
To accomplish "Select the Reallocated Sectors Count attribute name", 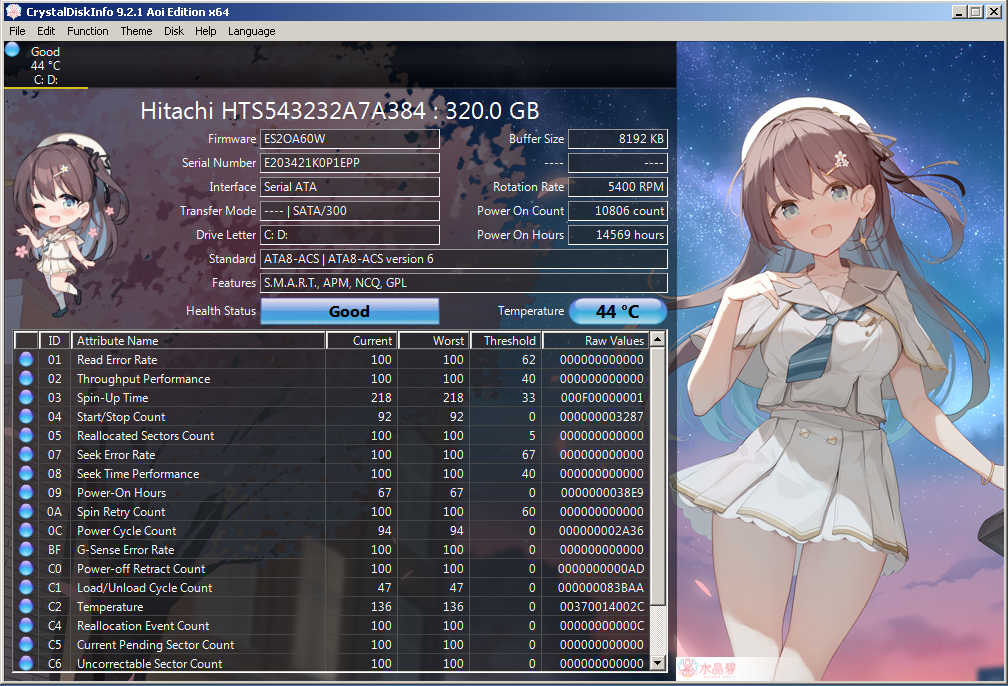I will coord(145,436).
